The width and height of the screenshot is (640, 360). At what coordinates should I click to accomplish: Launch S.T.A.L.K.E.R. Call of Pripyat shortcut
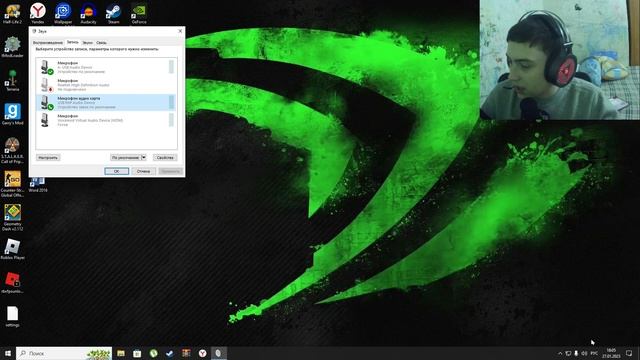[12, 150]
